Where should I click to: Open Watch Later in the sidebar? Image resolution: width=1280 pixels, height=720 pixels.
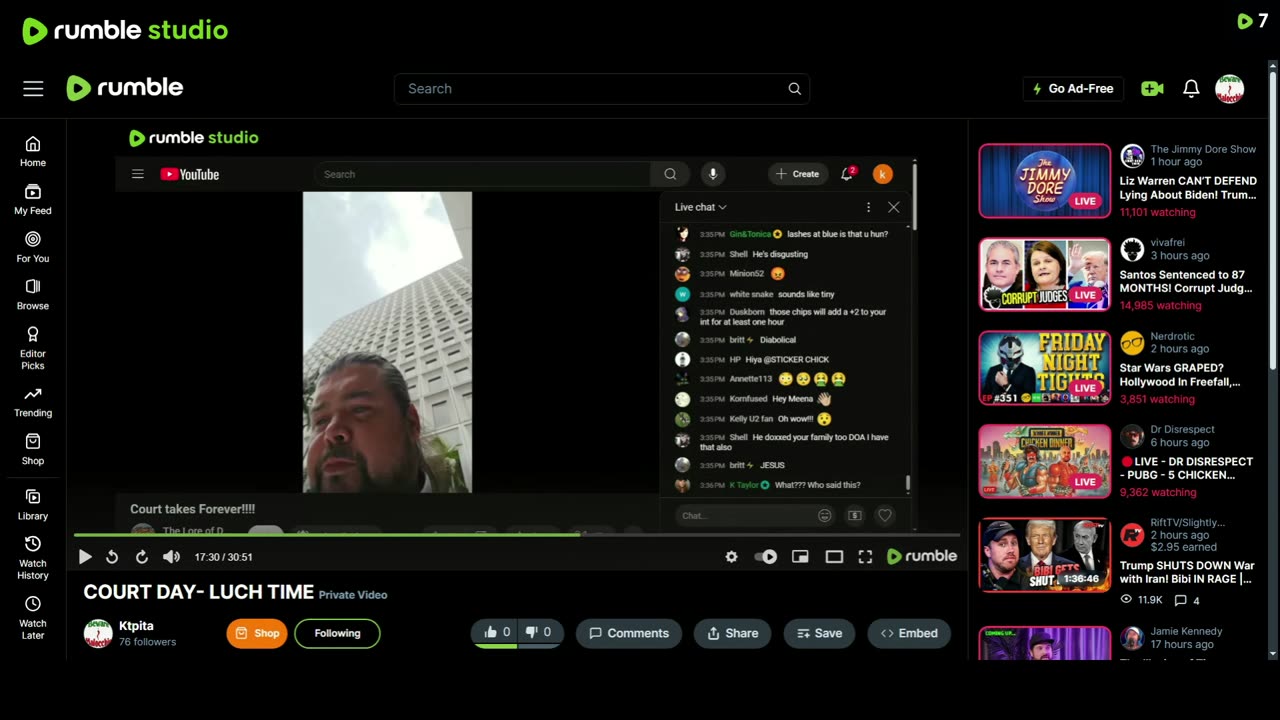point(33,618)
